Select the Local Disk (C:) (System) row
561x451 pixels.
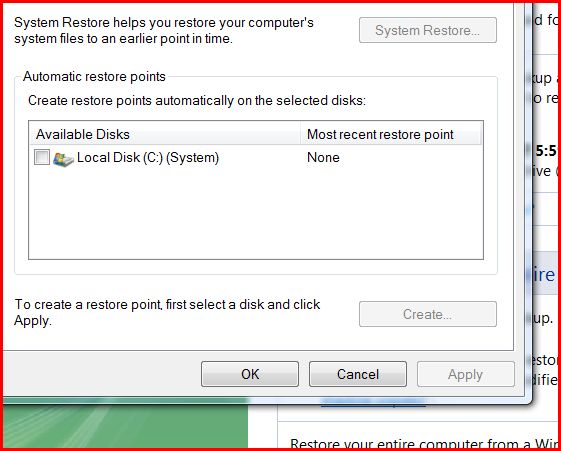click(x=255, y=158)
